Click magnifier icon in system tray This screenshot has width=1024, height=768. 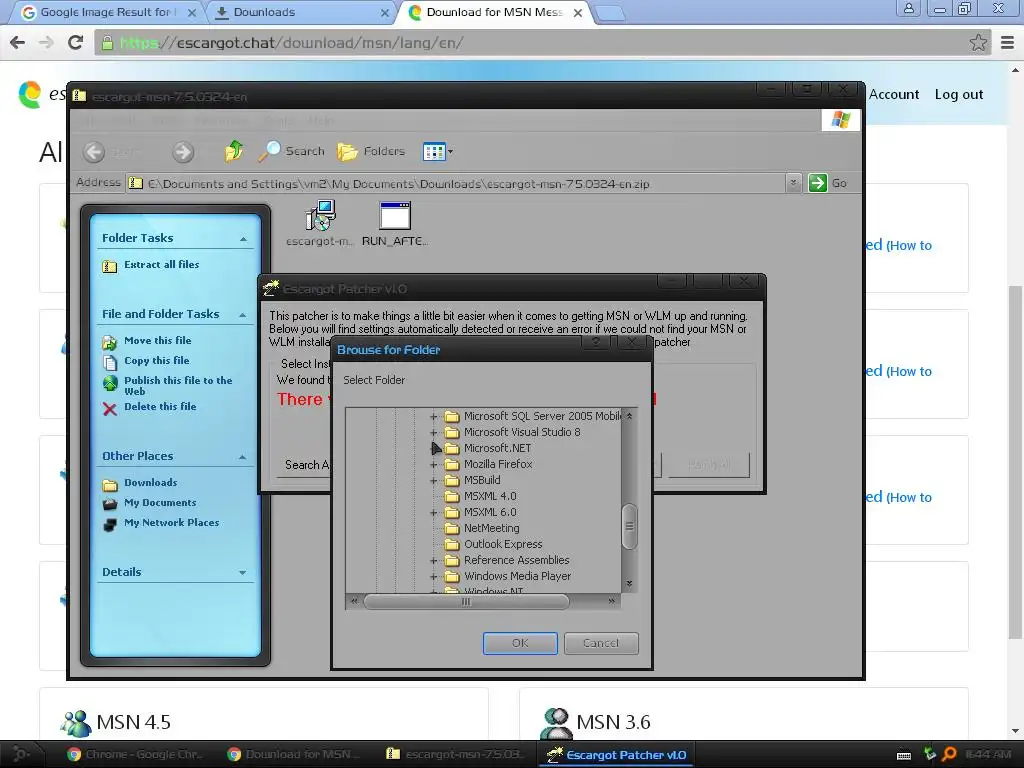click(x=949, y=755)
